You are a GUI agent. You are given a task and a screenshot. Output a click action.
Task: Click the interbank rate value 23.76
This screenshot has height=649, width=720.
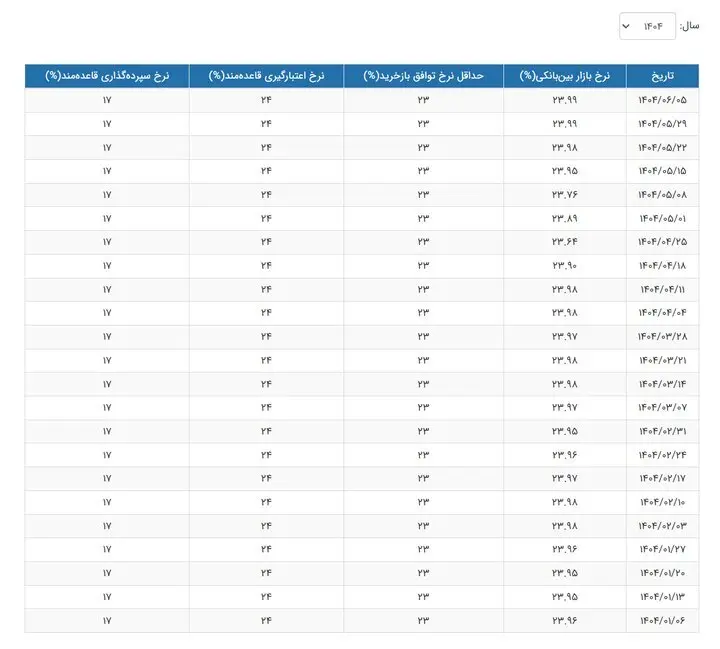click(565, 194)
